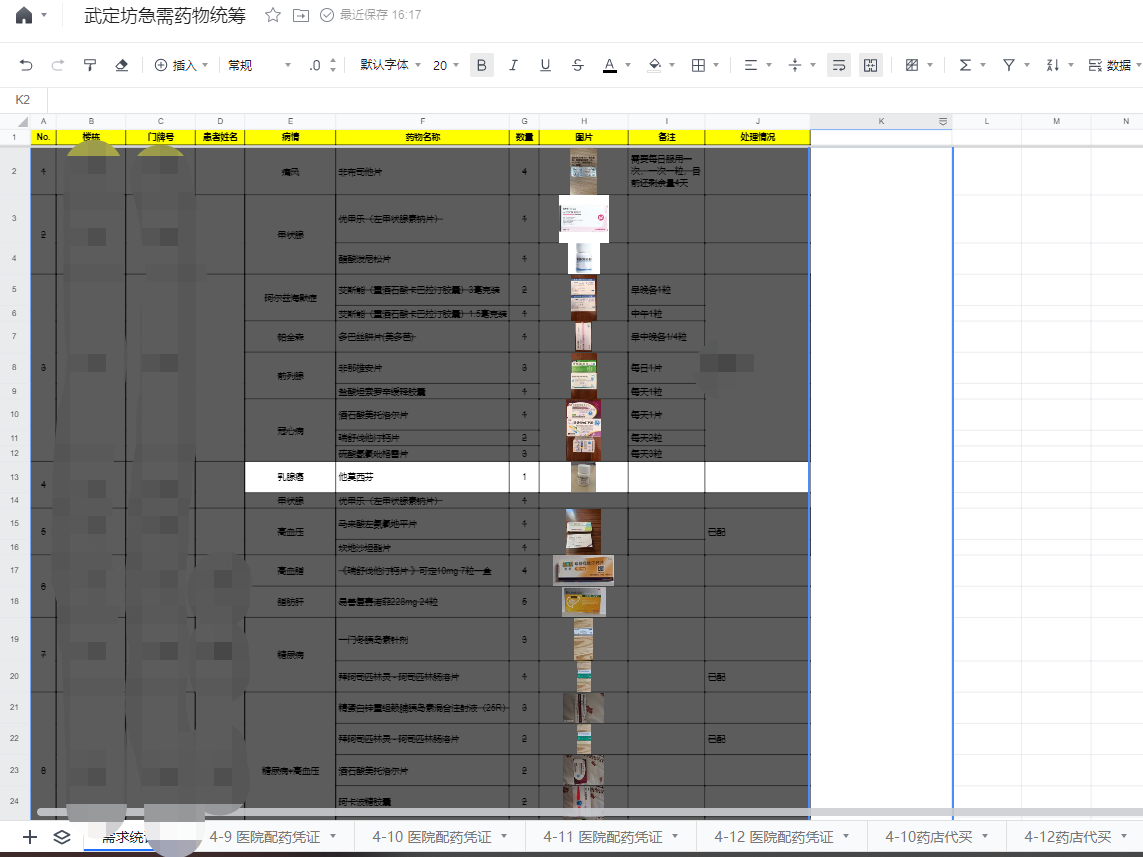Switch to 4-12 医院配药凭证 tab
1143x857 pixels.
774,837
